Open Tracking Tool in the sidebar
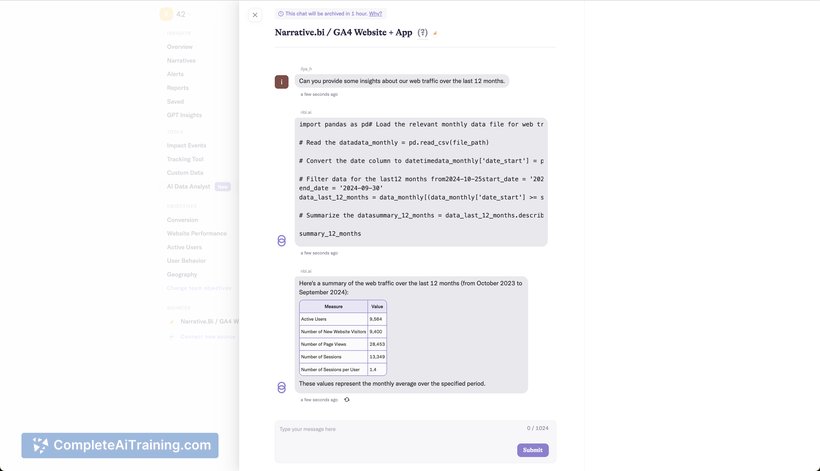Image resolution: width=820 pixels, height=471 pixels. point(185,159)
